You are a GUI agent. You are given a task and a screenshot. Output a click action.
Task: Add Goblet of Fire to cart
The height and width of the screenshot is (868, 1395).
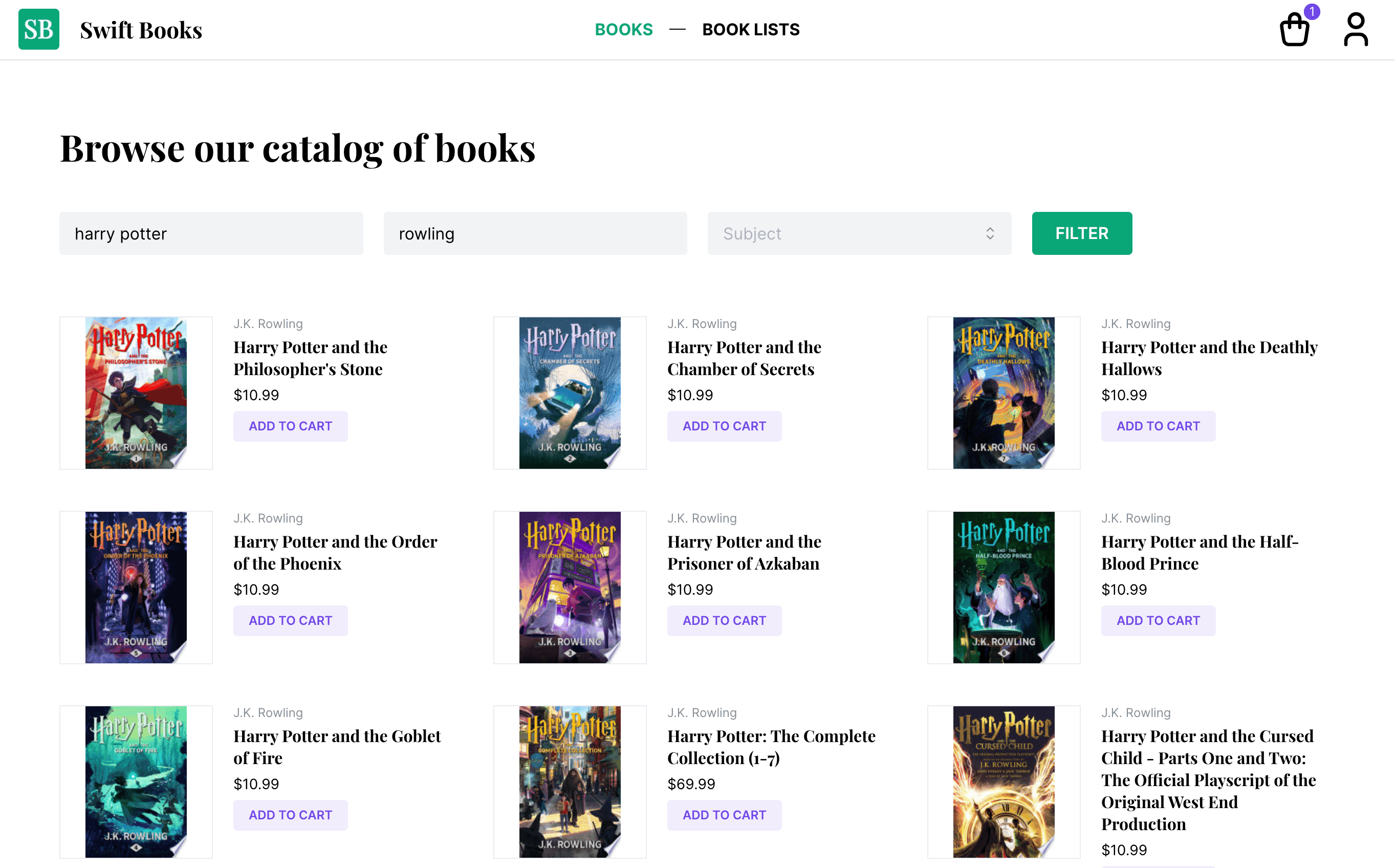(290, 815)
